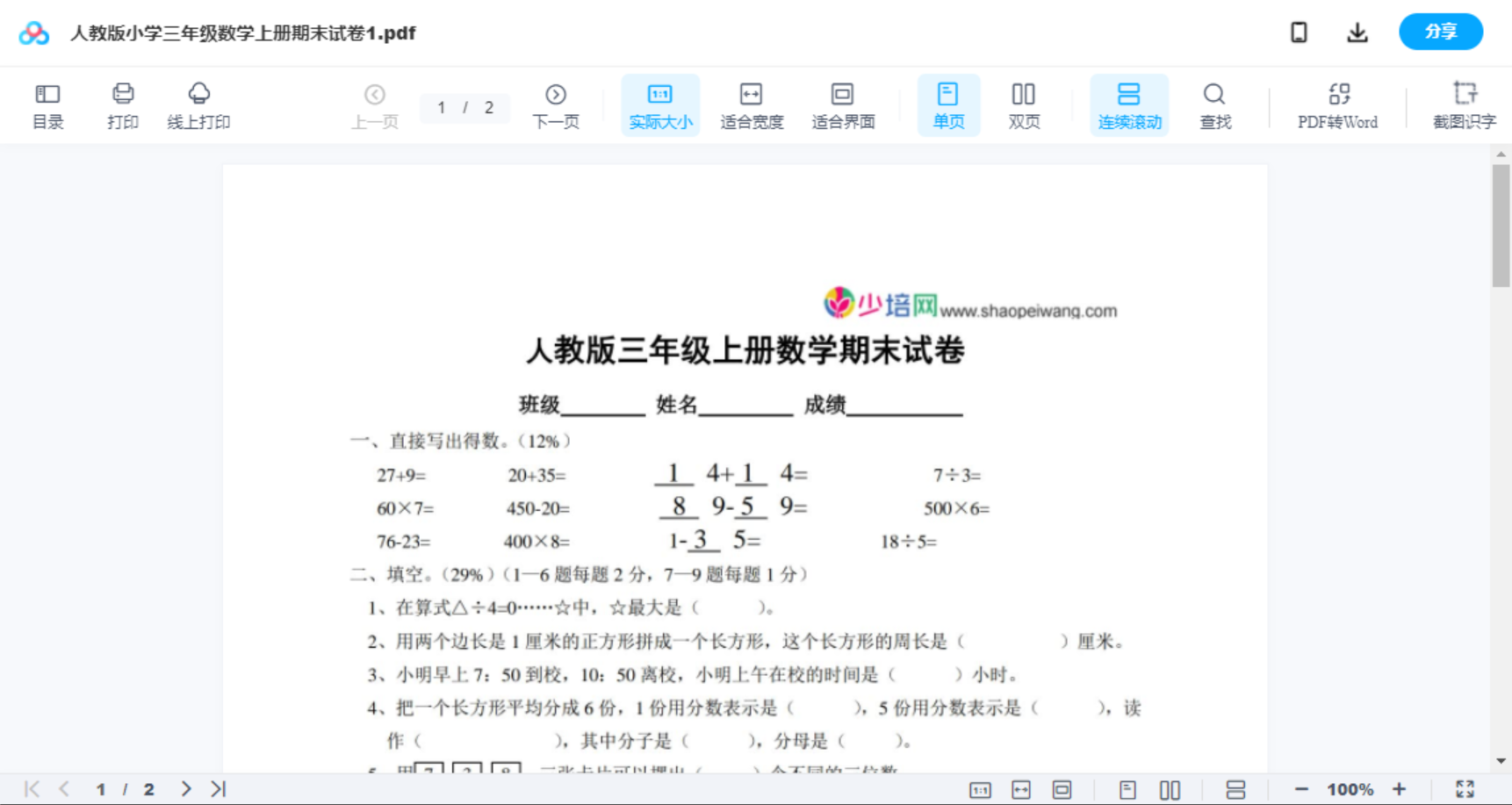This screenshot has width=1512, height=805.
Task: Activate 查找 to search the document
Action: pos(1214,104)
